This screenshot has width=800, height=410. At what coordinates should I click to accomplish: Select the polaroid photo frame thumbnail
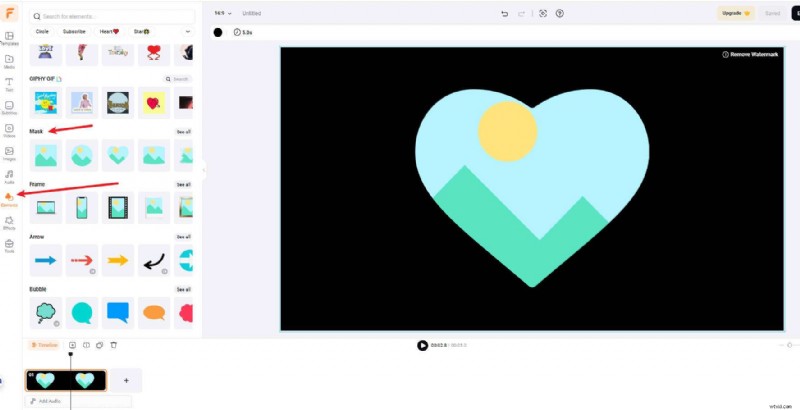[154, 208]
